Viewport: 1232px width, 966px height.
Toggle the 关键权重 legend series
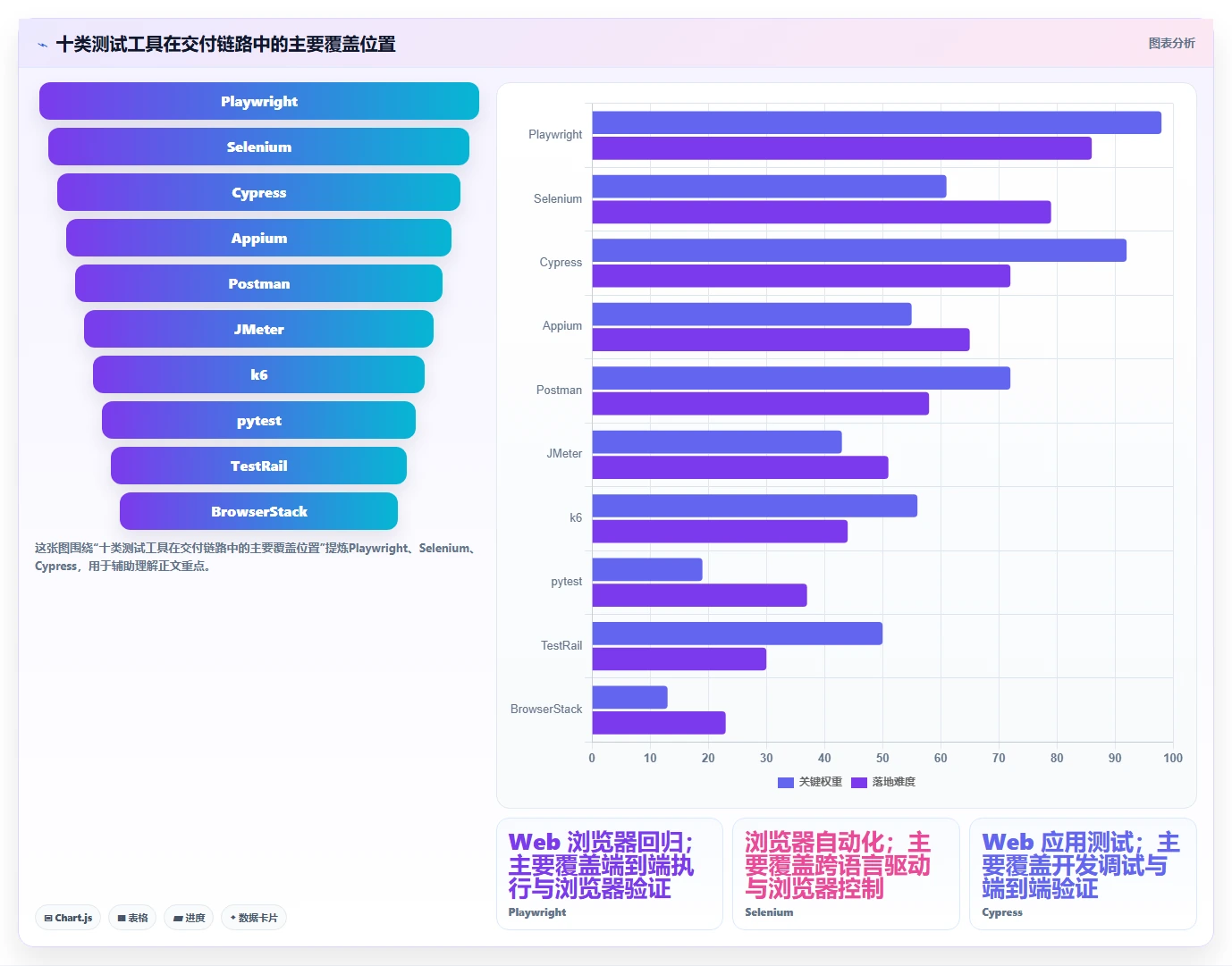click(x=810, y=782)
